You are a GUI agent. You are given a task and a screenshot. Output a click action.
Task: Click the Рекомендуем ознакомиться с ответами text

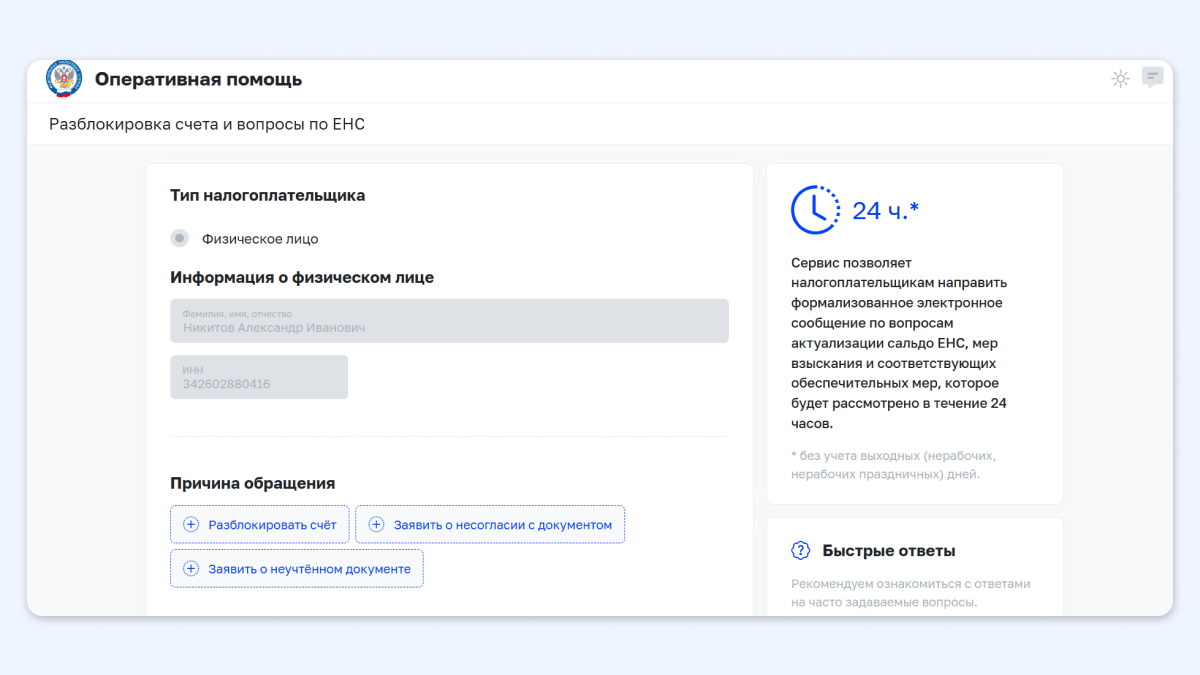click(910, 593)
